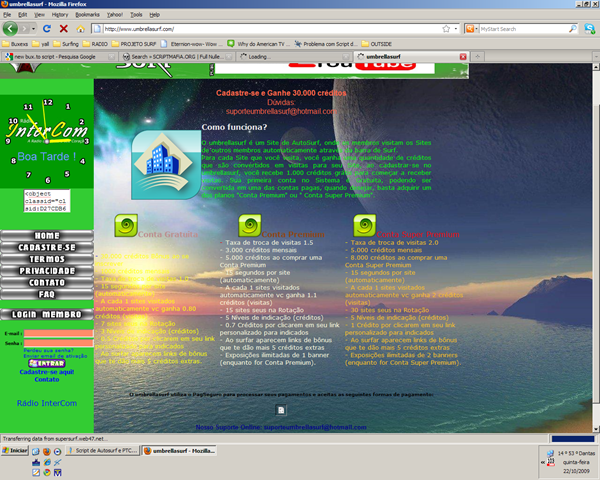Open the History menu
600x480 pixels.
60,15
